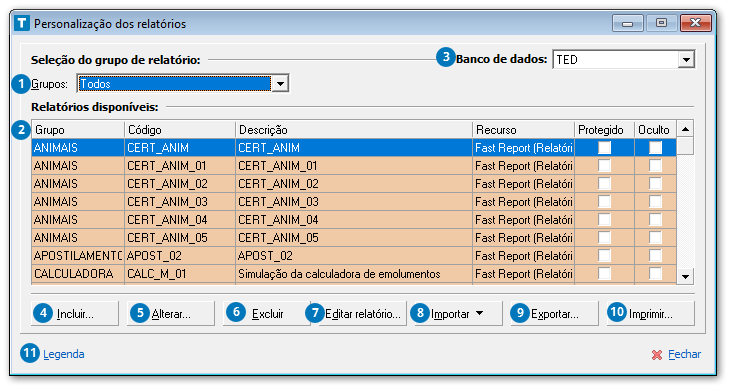Open the Legenda link
The image size is (730, 389).
click(64, 355)
